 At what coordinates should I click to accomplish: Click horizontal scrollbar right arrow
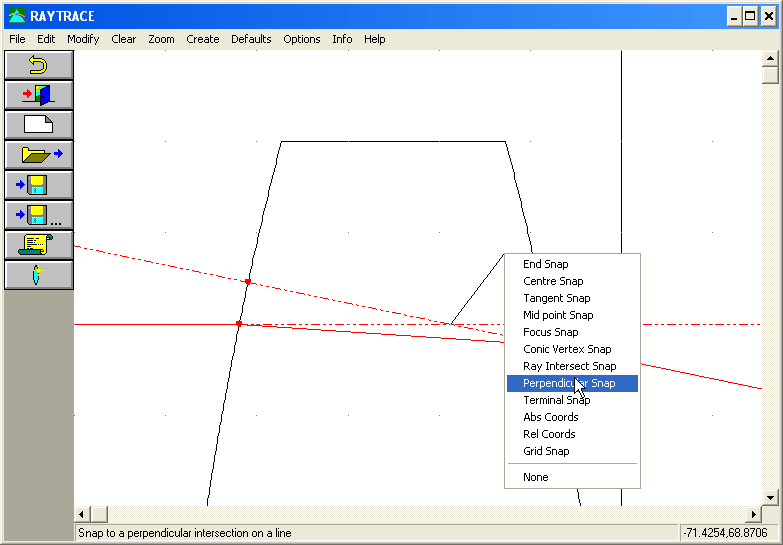coord(754,514)
